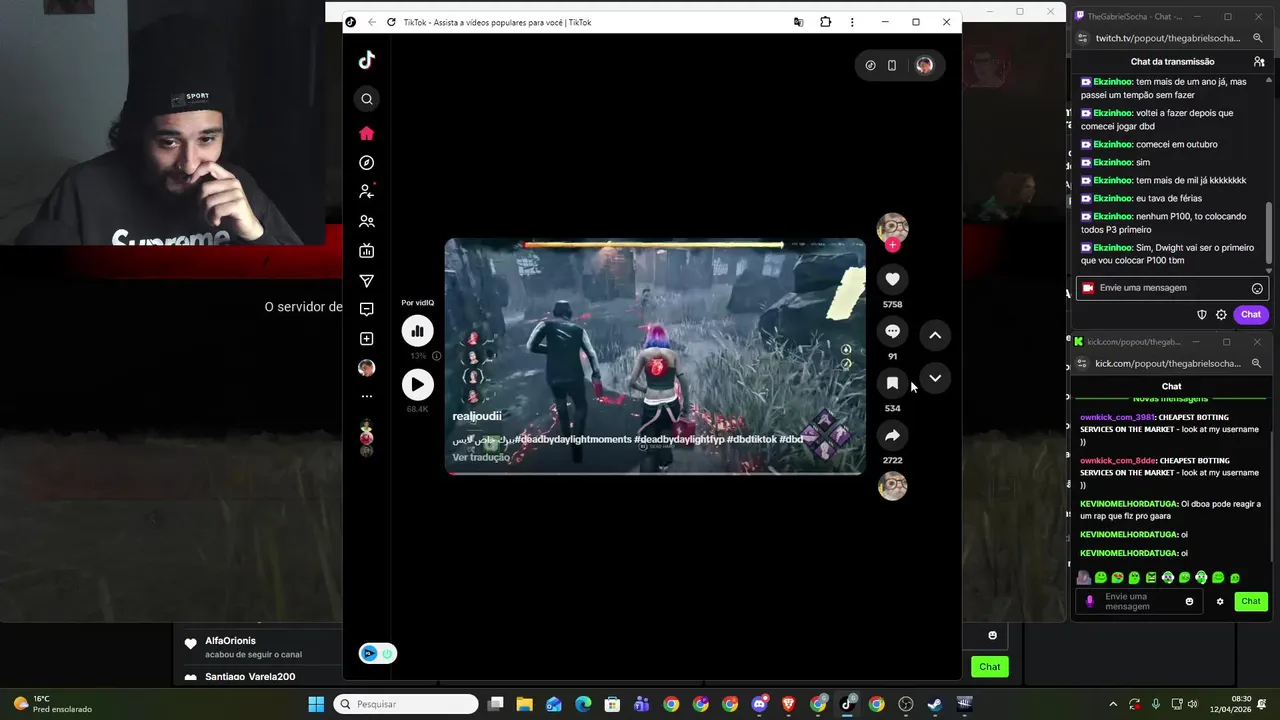Show hidden system tray icons chevron
This screenshot has width=1280, height=720.
click(x=1113, y=704)
